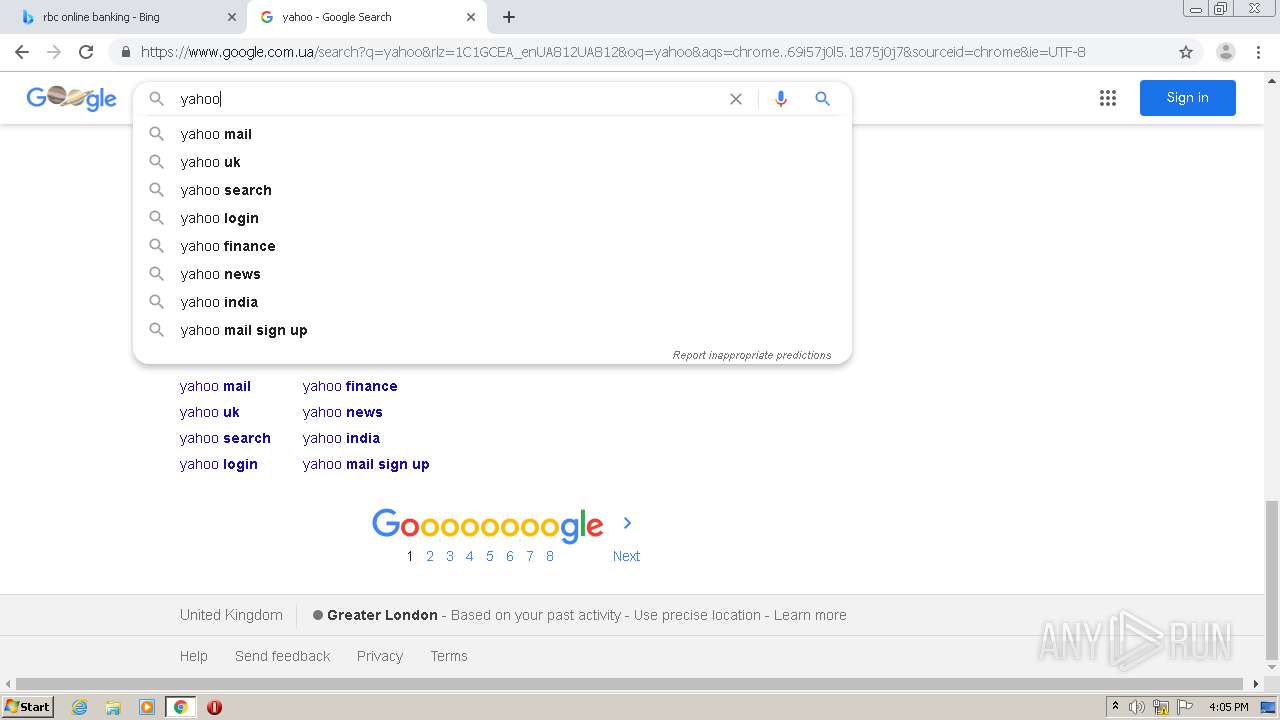
Task: Select the yahoo - Google Search tab
Action: tap(367, 17)
